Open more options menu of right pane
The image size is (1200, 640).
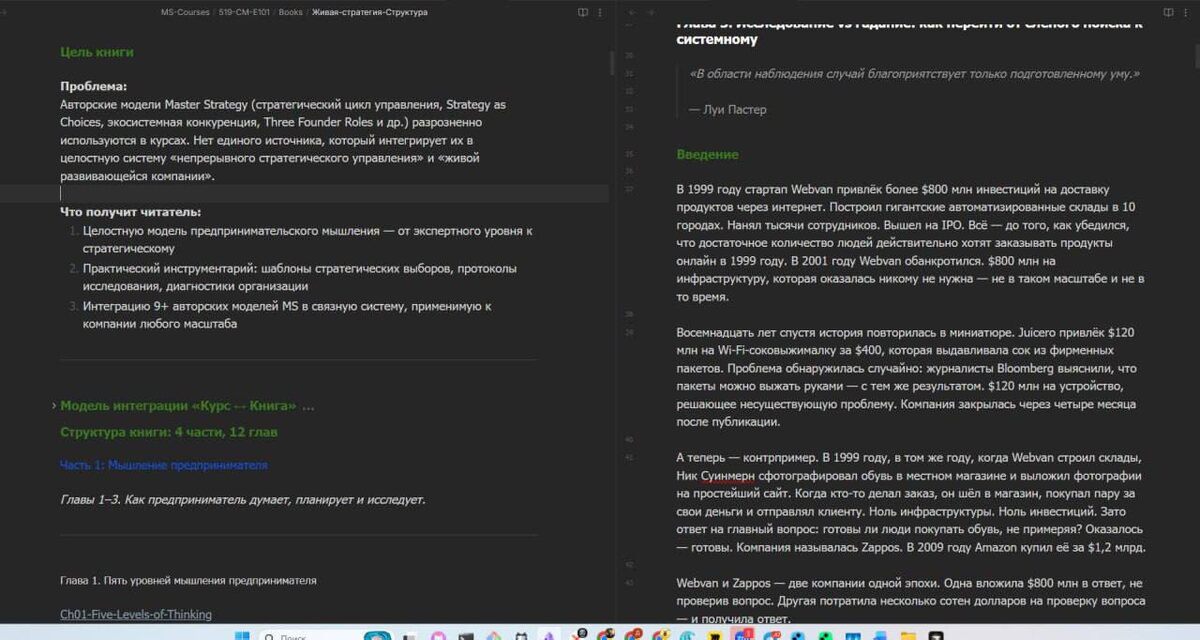[x=1184, y=12]
